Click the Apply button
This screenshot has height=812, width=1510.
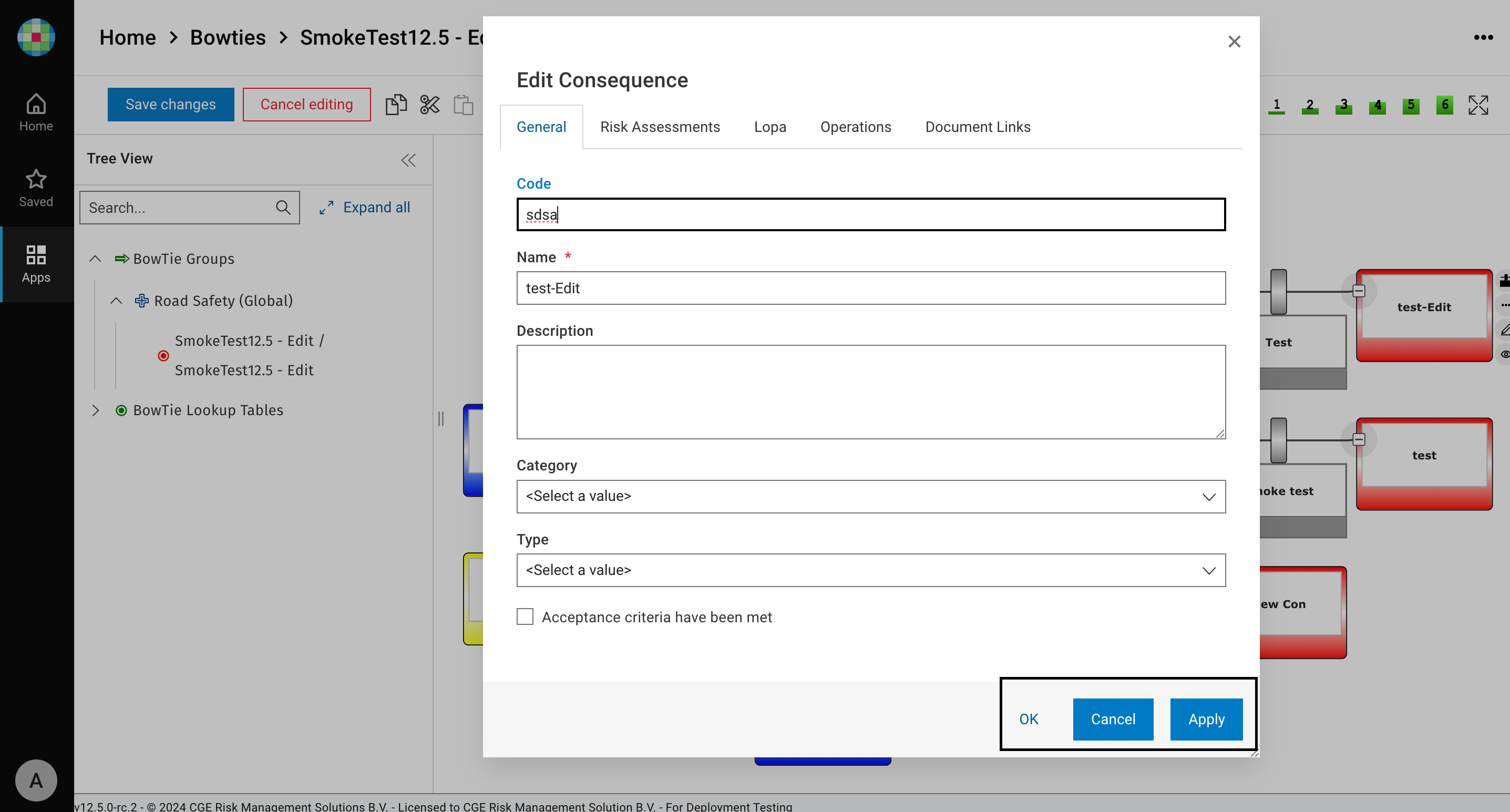click(1206, 720)
